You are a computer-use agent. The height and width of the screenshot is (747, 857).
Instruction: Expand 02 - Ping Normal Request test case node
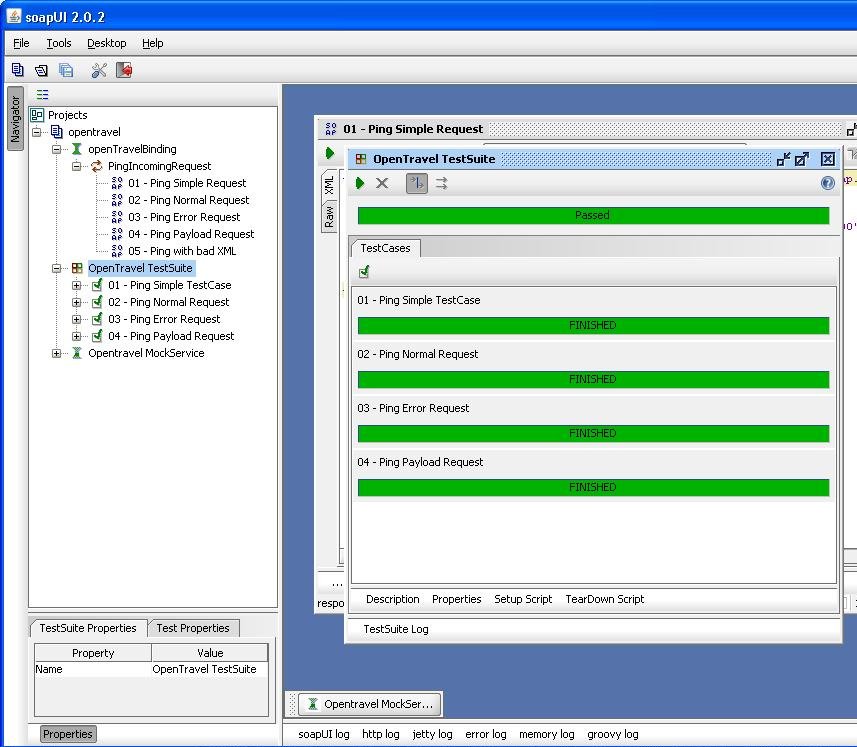click(77, 302)
